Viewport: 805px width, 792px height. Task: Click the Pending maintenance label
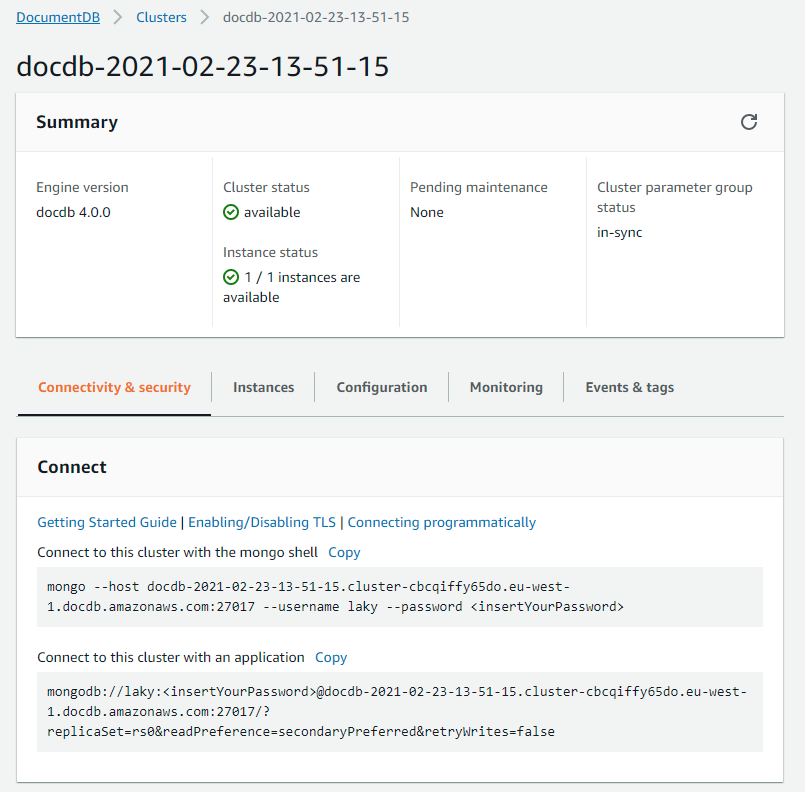pyautogui.click(x=478, y=187)
